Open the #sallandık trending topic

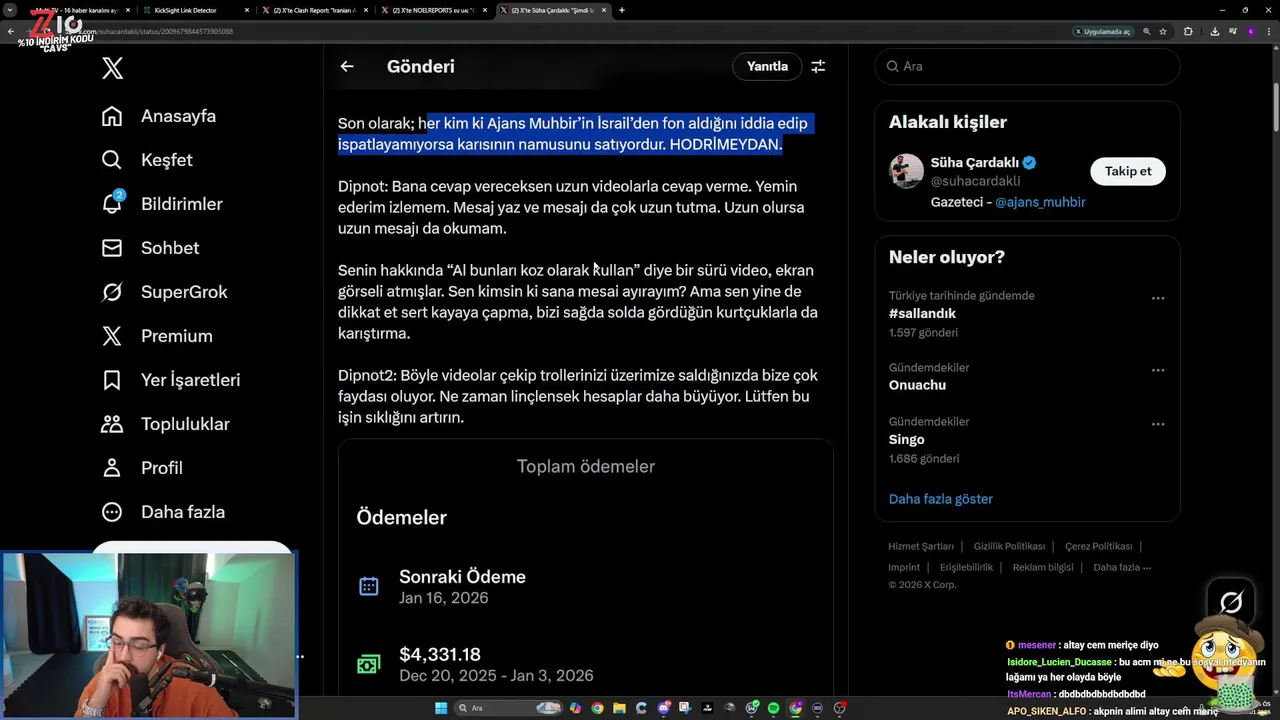(x=922, y=314)
